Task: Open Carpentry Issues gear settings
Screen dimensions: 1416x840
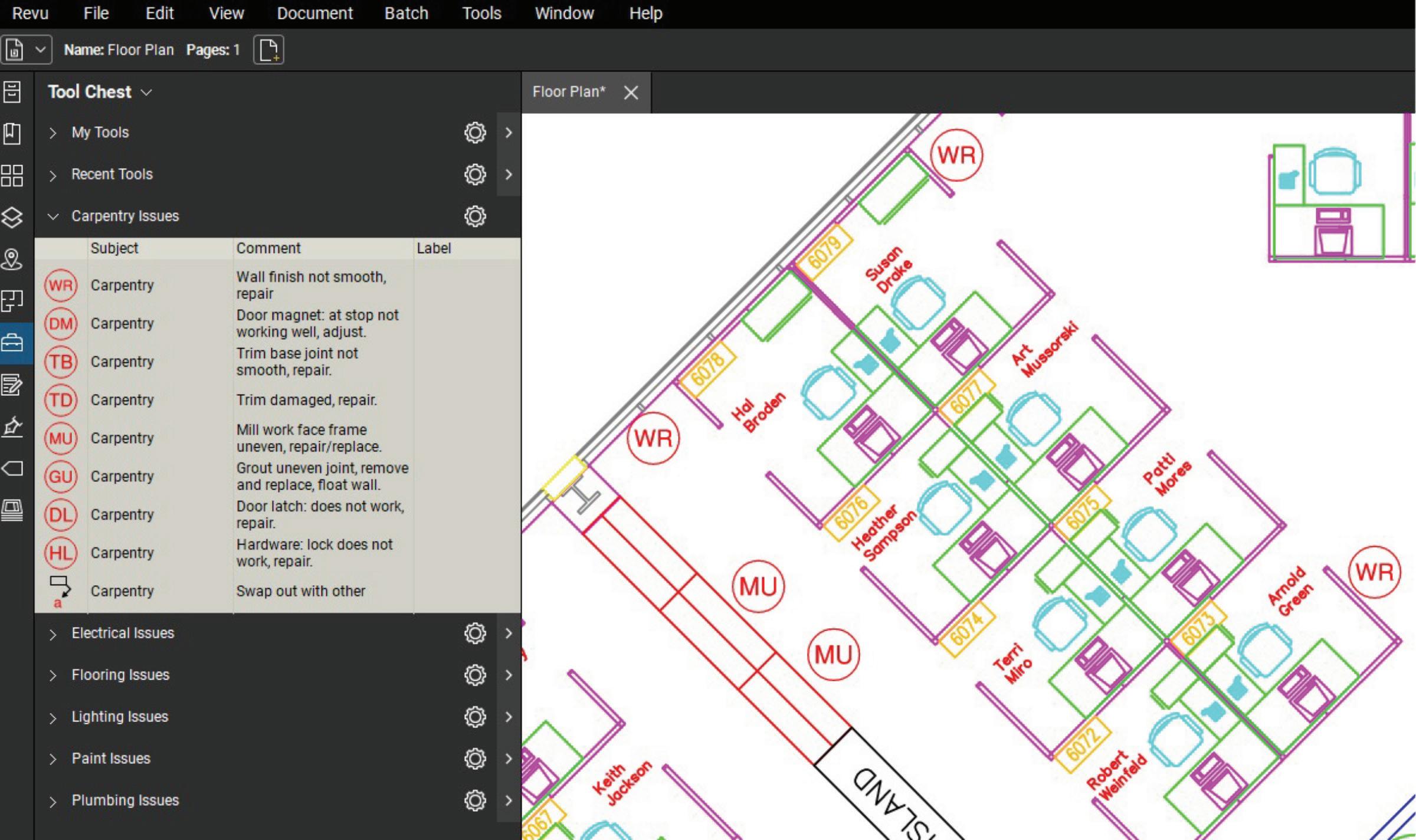Action: 475,216
